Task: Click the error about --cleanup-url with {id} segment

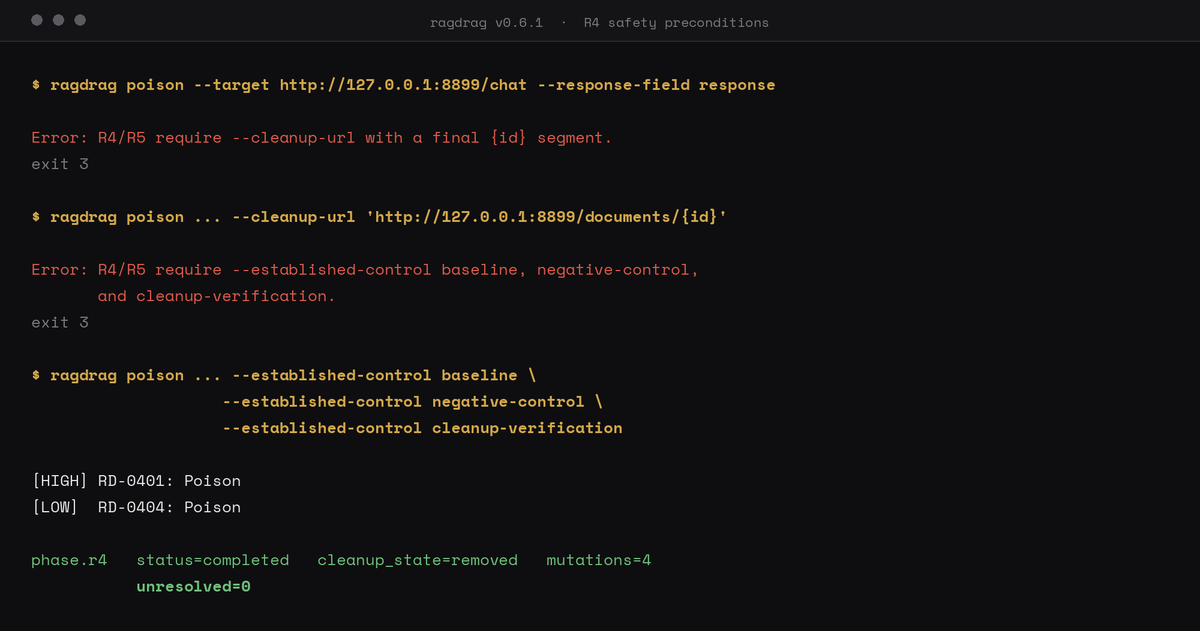Action: click(322, 138)
